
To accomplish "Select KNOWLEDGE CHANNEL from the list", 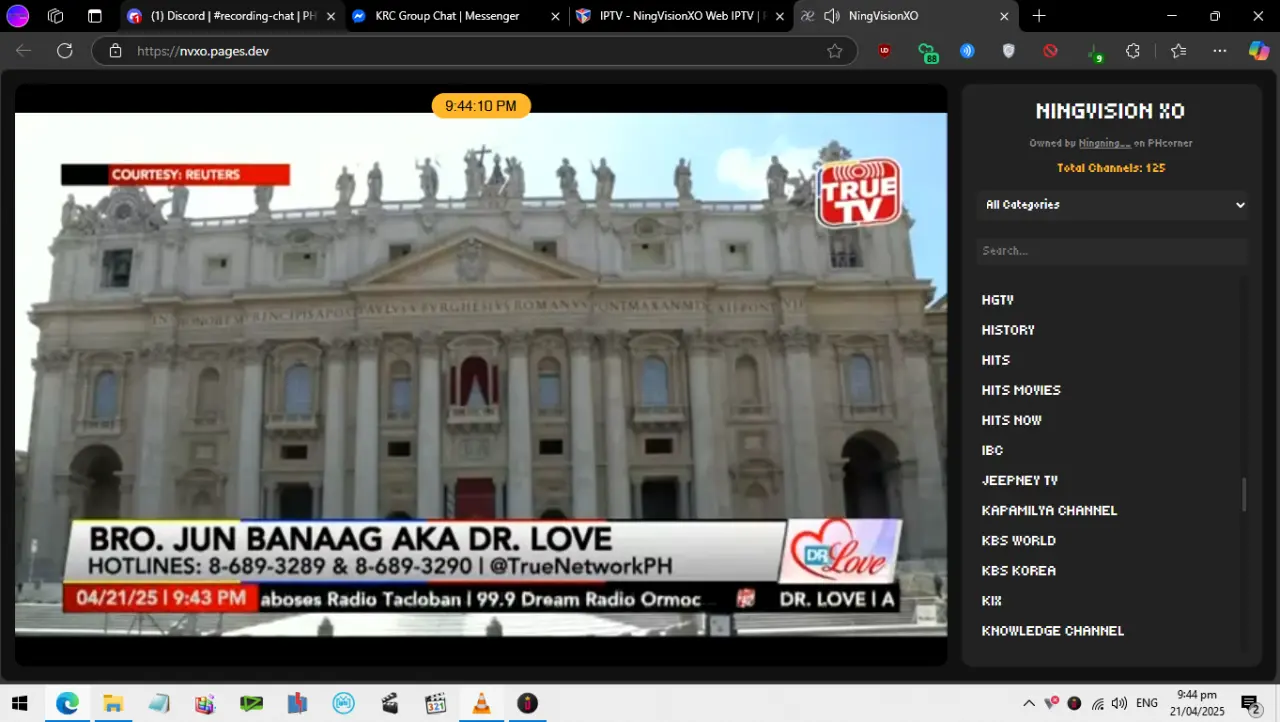I will [1053, 630].
